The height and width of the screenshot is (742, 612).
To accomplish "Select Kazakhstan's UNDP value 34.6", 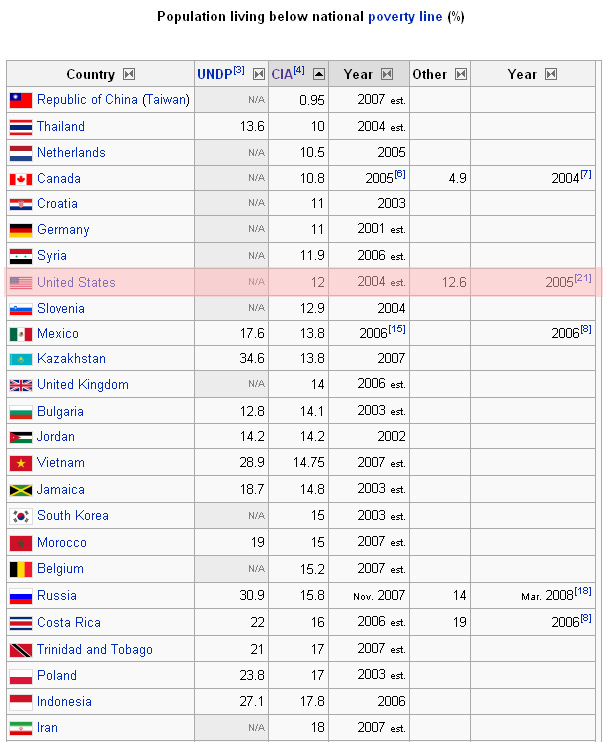I will (252, 359).
